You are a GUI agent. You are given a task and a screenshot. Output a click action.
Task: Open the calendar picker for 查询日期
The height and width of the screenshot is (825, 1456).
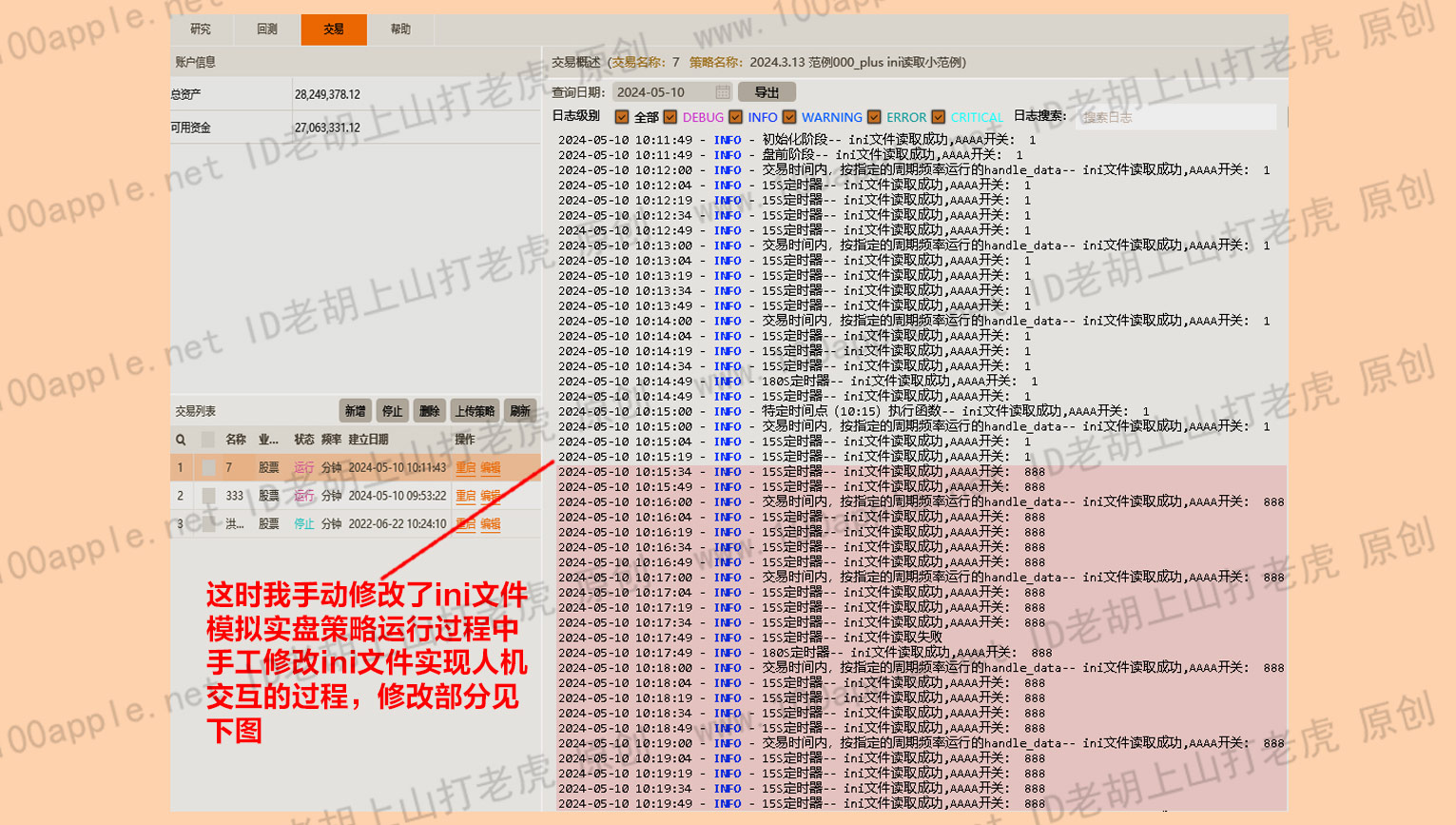tap(723, 92)
